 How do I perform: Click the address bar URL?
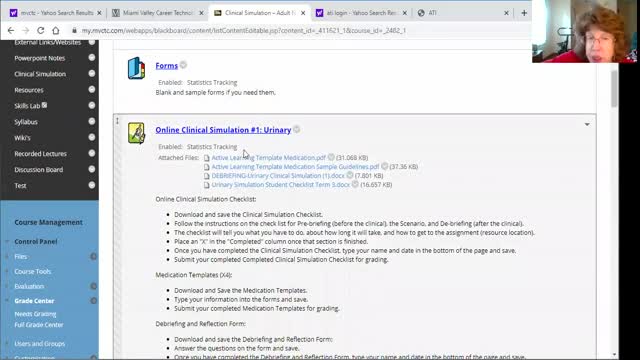244,31
